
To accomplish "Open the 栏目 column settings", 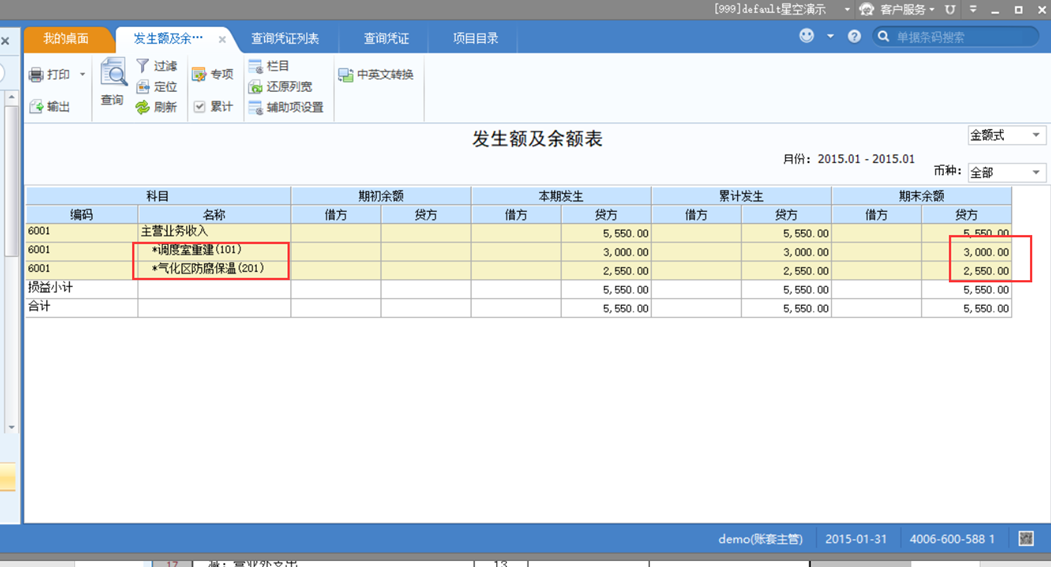I will coord(254,66).
